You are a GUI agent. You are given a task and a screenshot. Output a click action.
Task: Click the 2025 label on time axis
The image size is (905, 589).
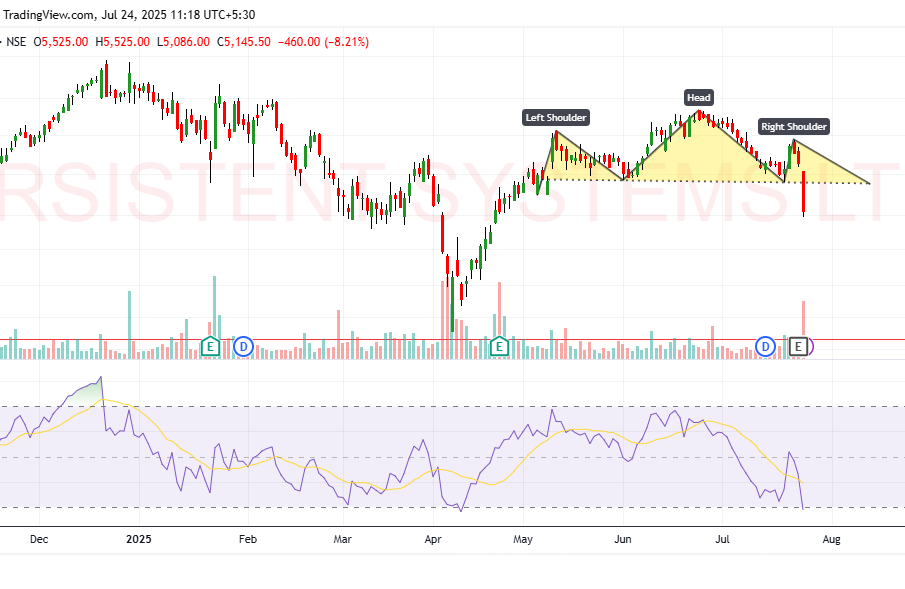(139, 539)
